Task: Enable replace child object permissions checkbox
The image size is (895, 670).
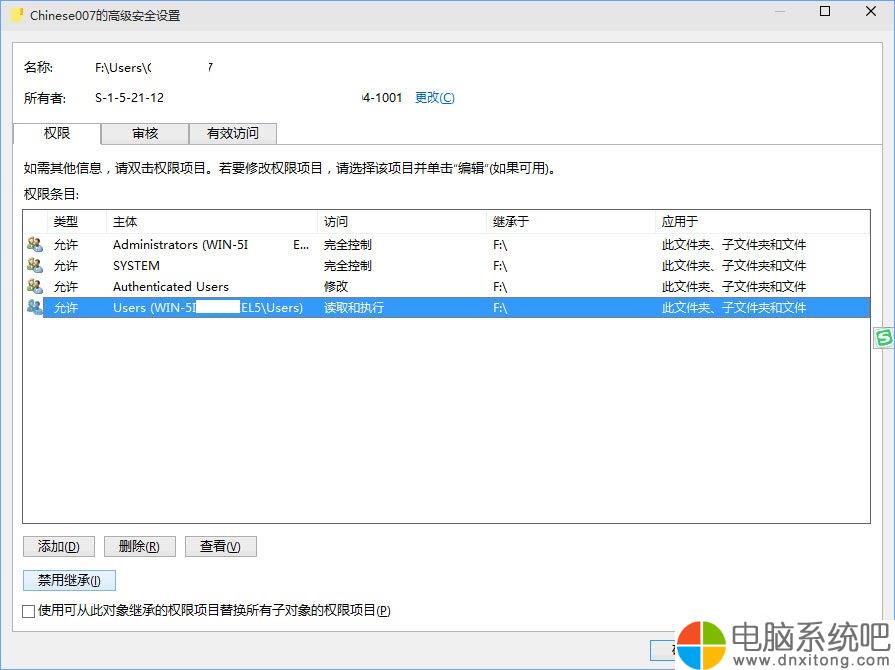Action: pos(29,610)
